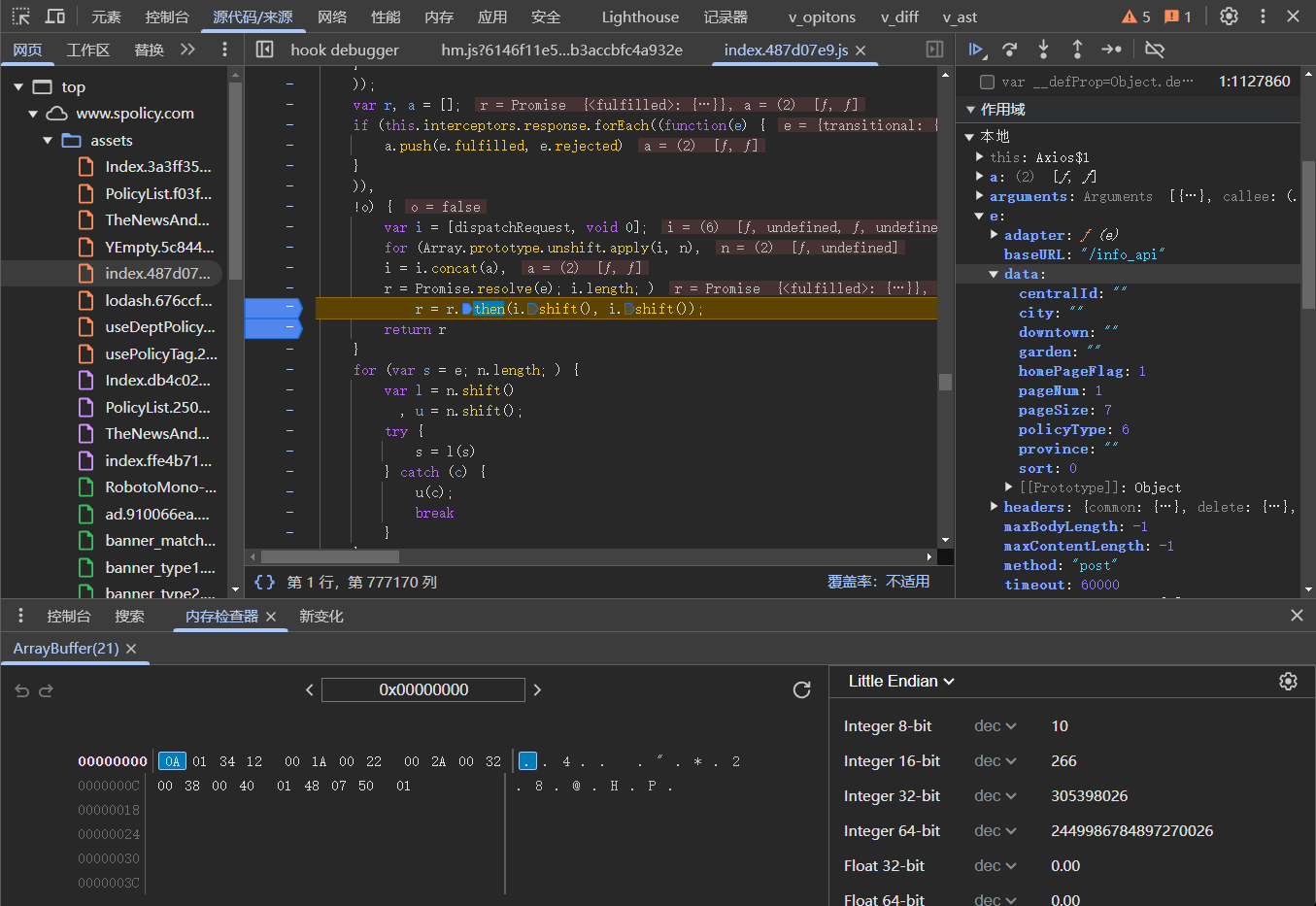Click the code editor horizontal scrollbar

tap(330, 557)
